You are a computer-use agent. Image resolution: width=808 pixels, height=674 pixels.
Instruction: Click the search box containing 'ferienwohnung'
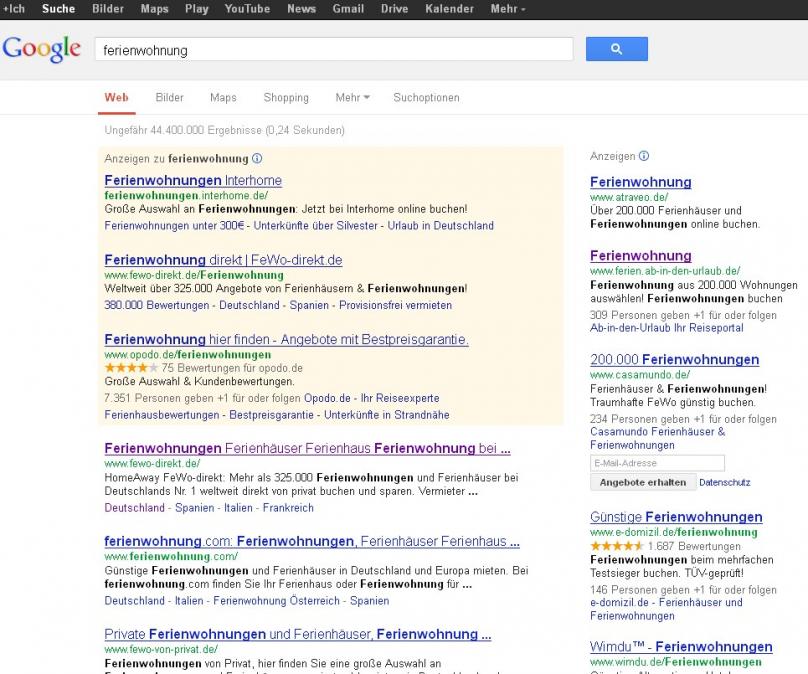coord(334,49)
